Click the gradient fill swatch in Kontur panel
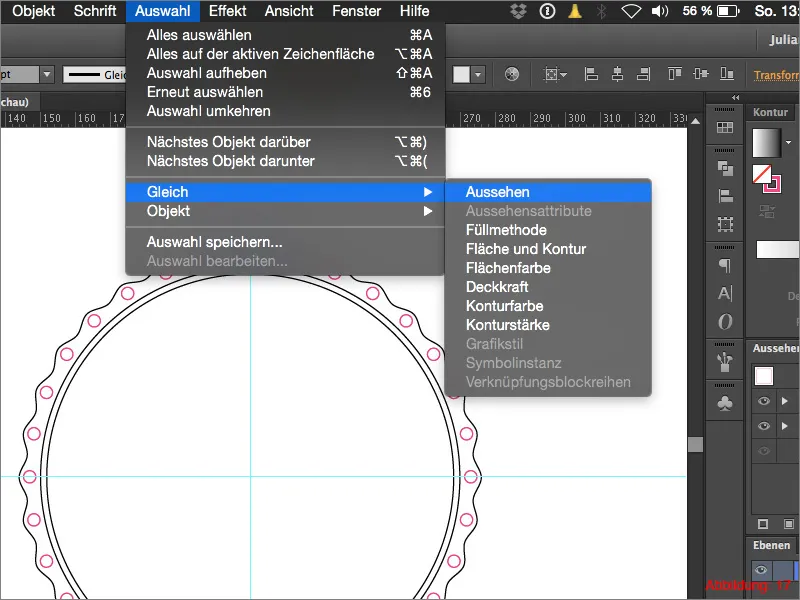The width and height of the screenshot is (800, 600). tap(766, 143)
